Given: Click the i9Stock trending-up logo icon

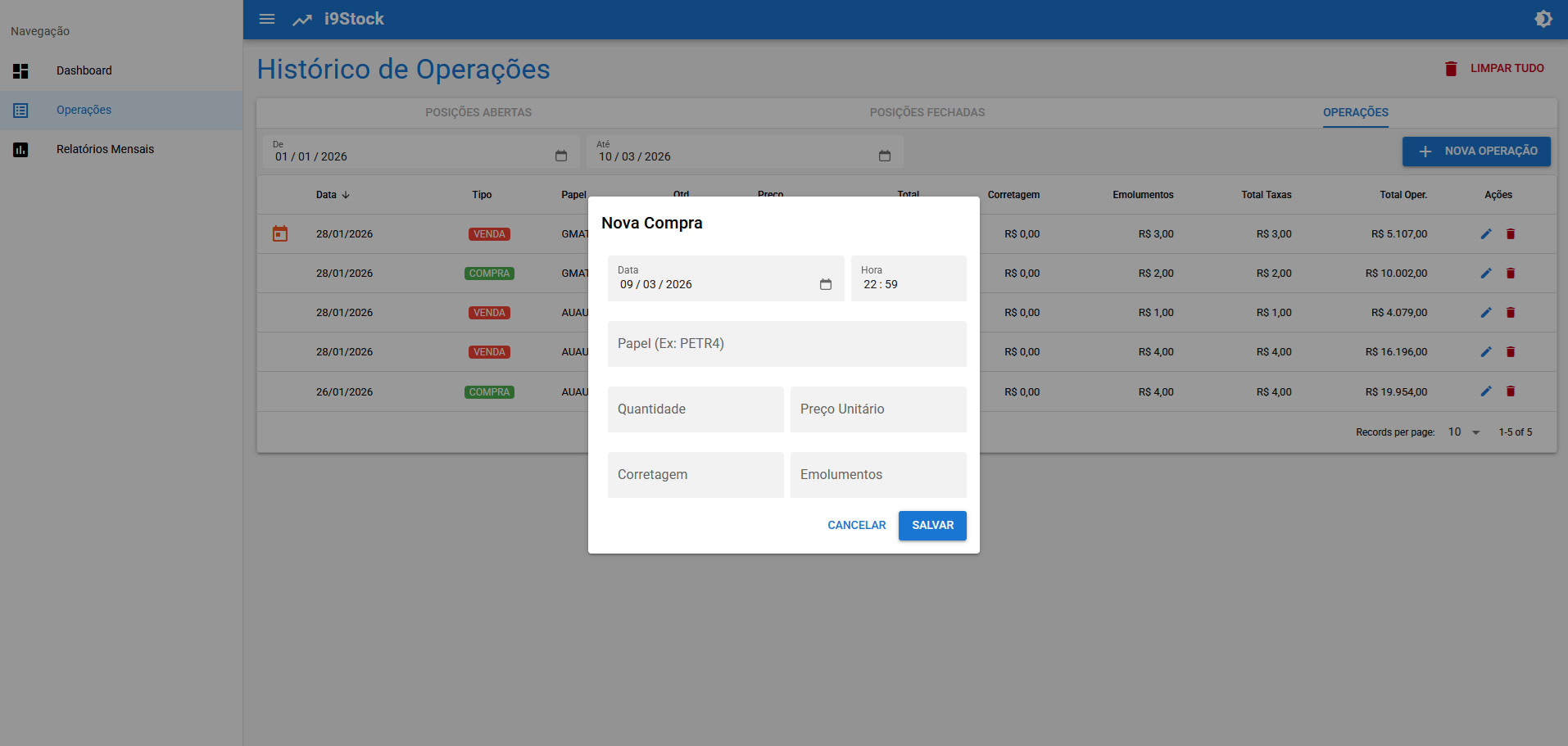Looking at the screenshot, I should (x=302, y=20).
